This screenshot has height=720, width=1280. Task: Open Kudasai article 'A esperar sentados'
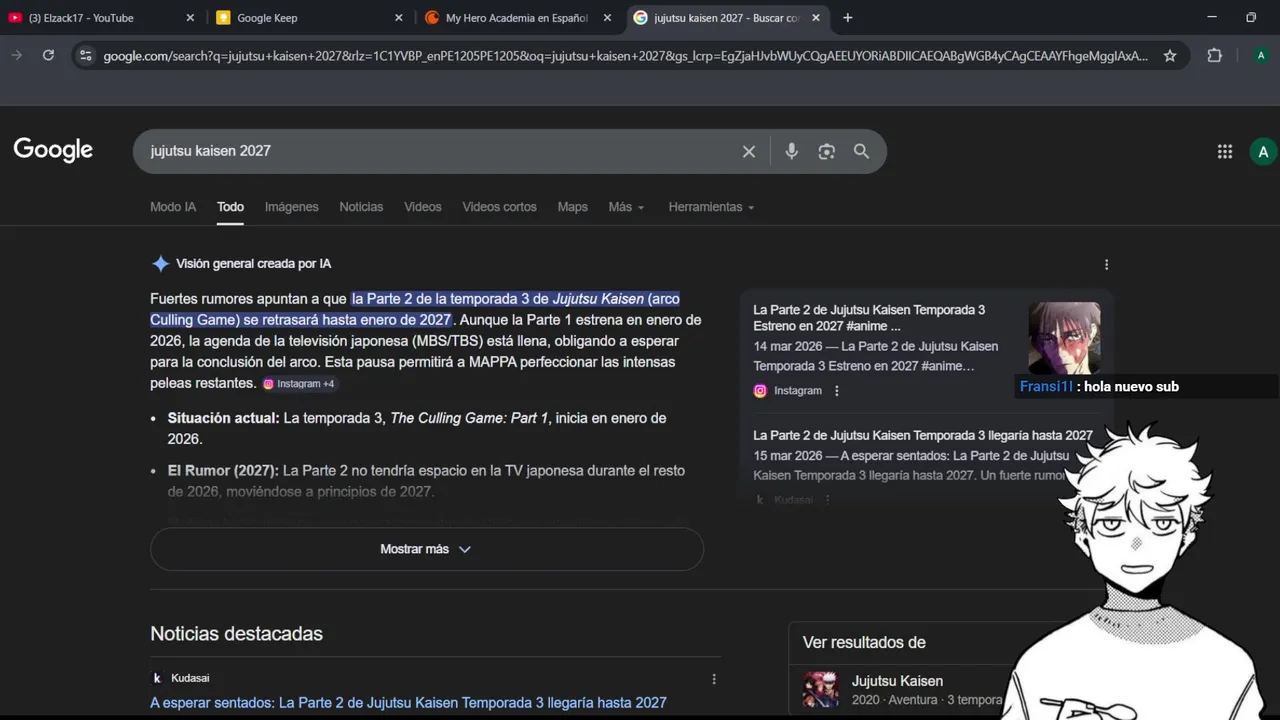pos(408,703)
